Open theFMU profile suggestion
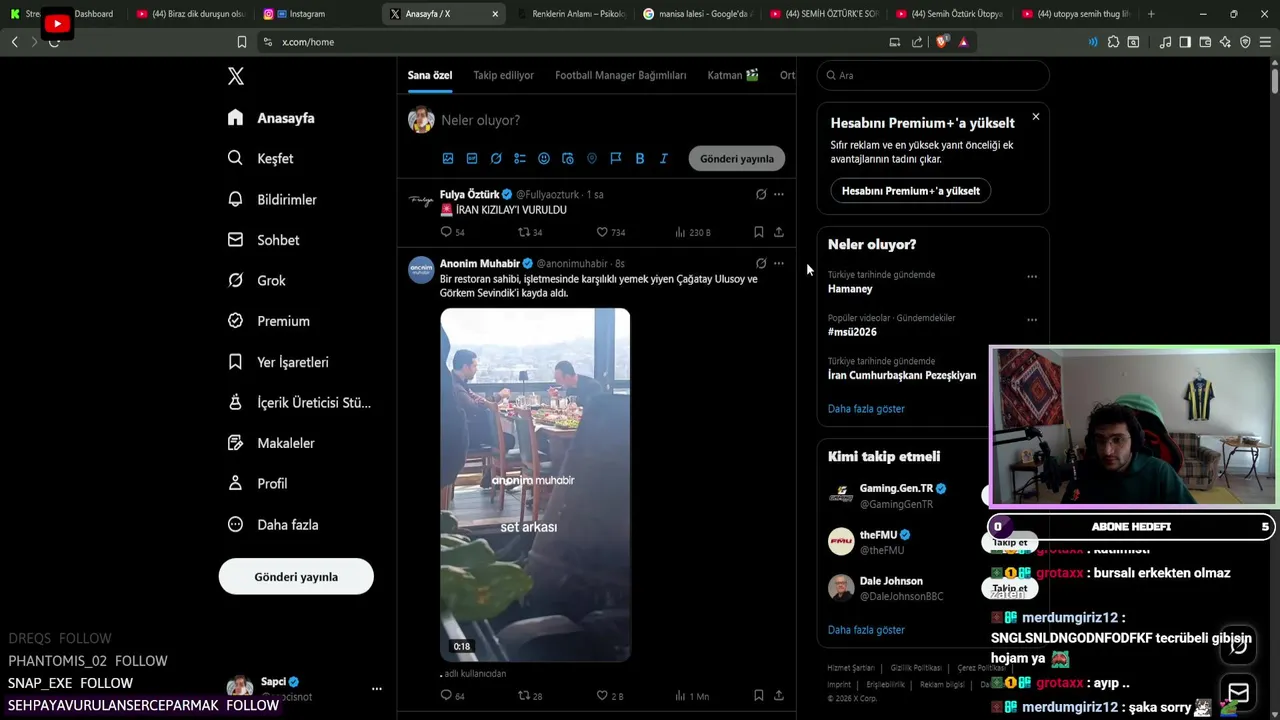Screen dimensions: 1280x720 pos(878,535)
